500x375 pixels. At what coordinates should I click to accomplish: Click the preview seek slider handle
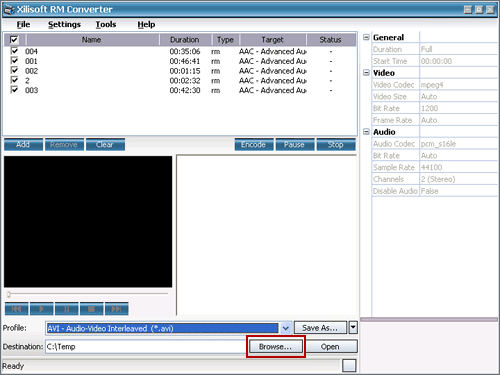coord(9,294)
